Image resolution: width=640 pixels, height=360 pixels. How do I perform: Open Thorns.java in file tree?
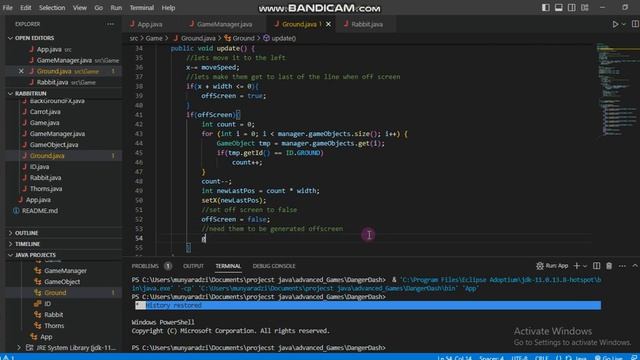point(46,189)
